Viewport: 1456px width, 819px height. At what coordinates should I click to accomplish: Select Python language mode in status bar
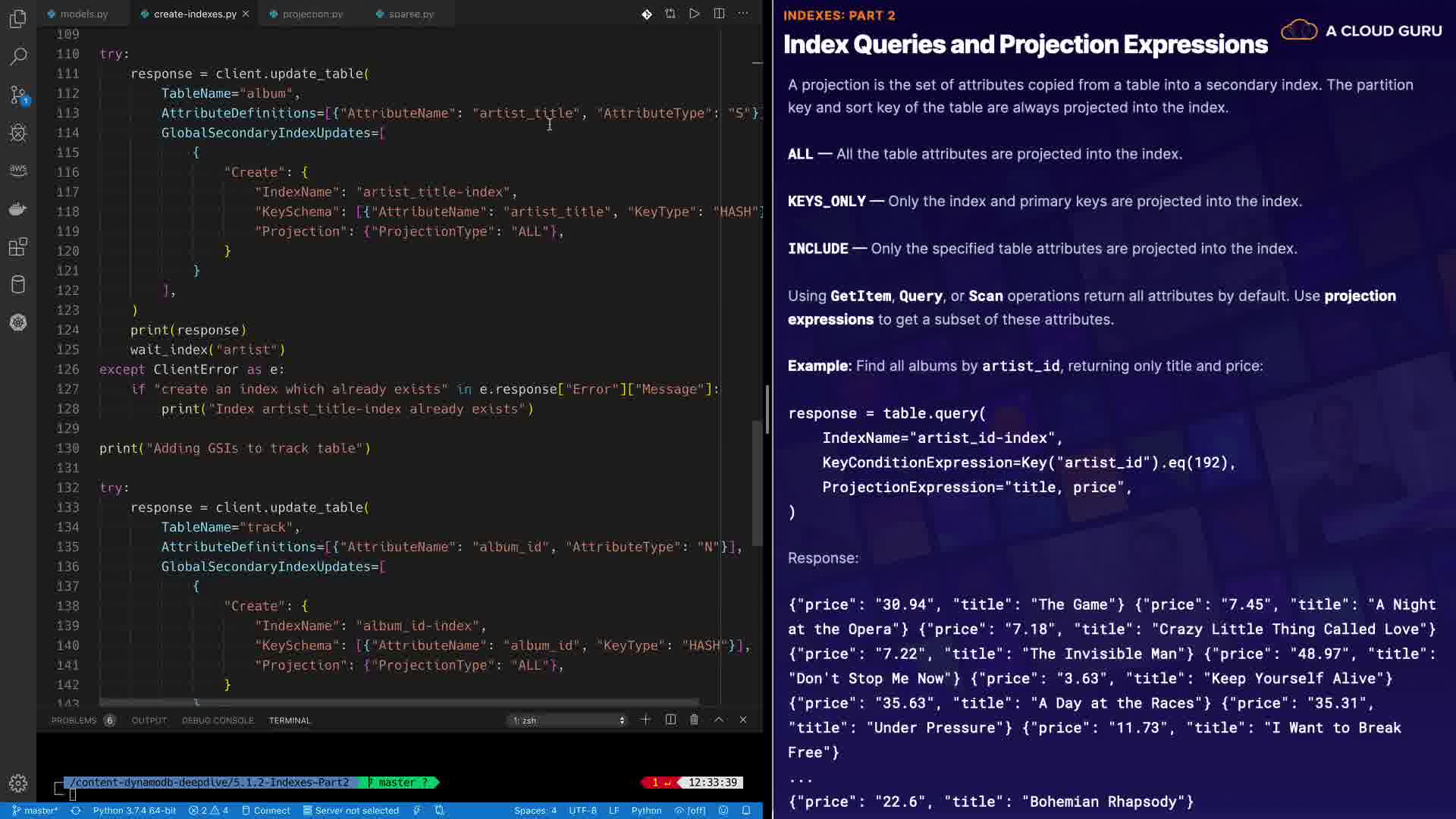pos(646,810)
